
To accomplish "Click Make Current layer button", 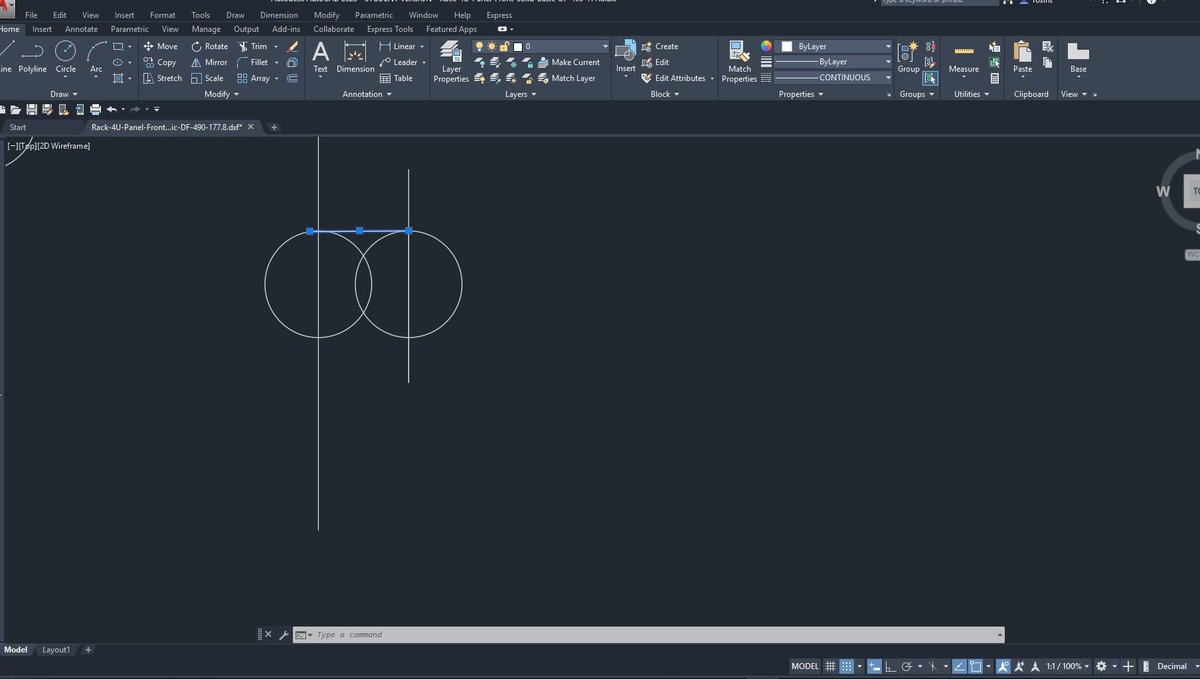I will point(568,62).
